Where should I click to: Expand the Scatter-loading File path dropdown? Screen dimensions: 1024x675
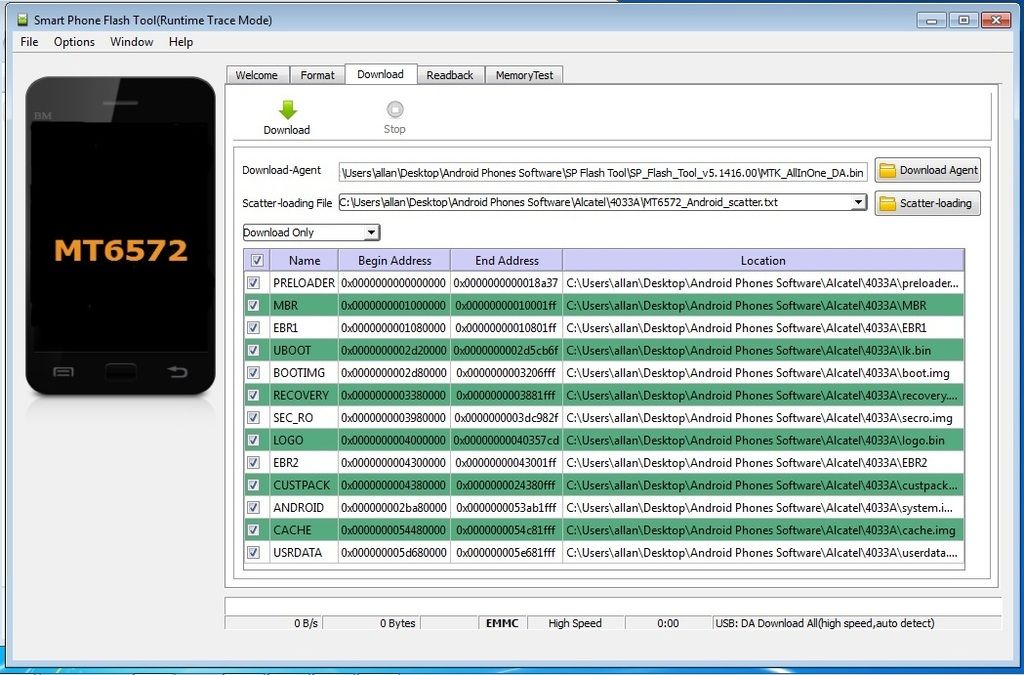tap(858, 203)
